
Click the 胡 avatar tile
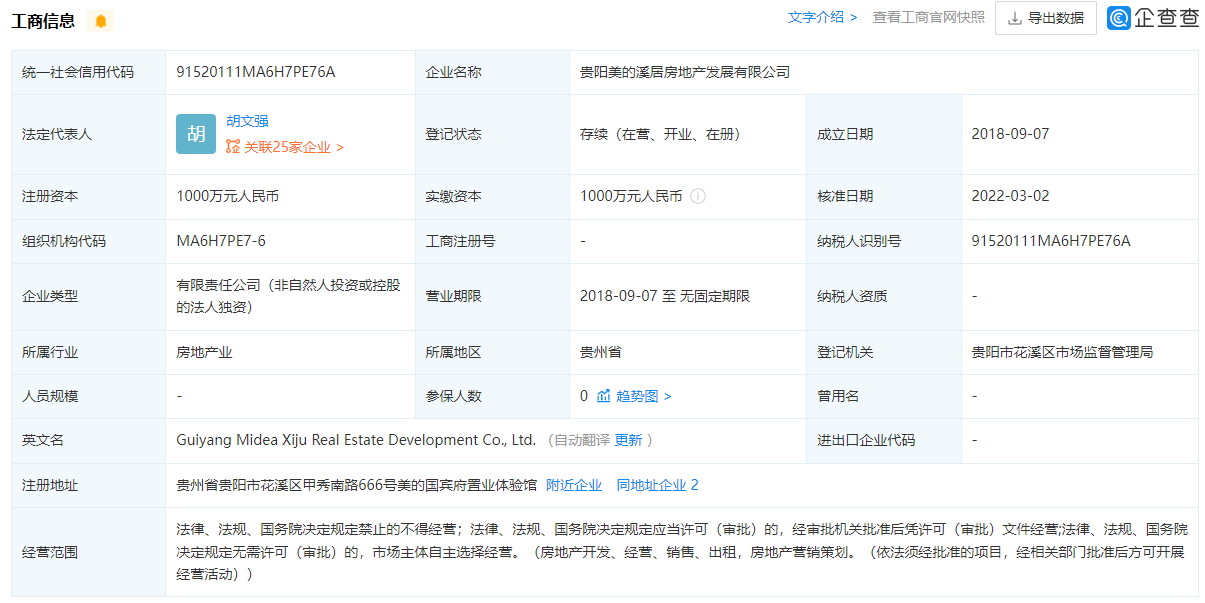click(x=196, y=134)
